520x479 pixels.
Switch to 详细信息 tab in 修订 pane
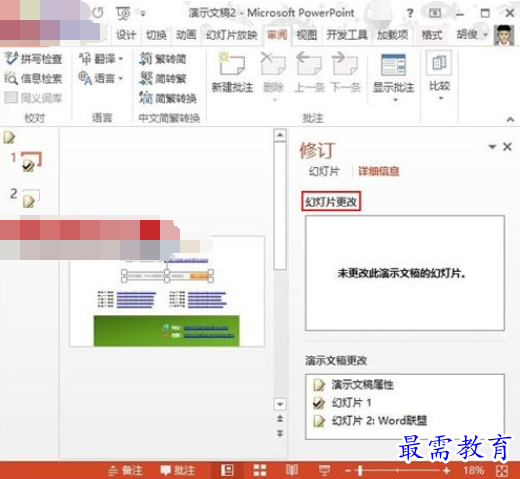[378, 171]
